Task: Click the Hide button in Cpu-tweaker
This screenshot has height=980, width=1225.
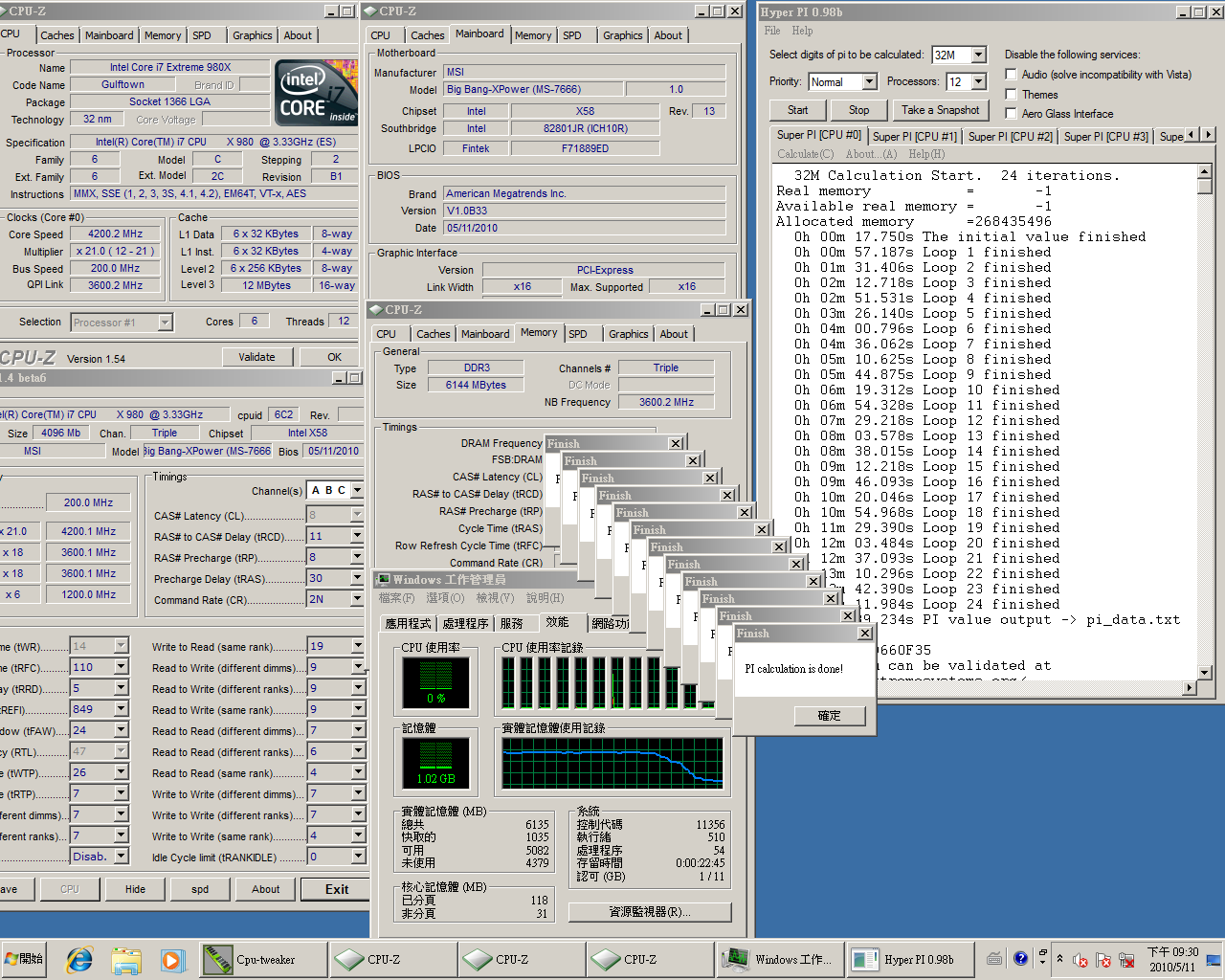Action: pyautogui.click(x=135, y=889)
